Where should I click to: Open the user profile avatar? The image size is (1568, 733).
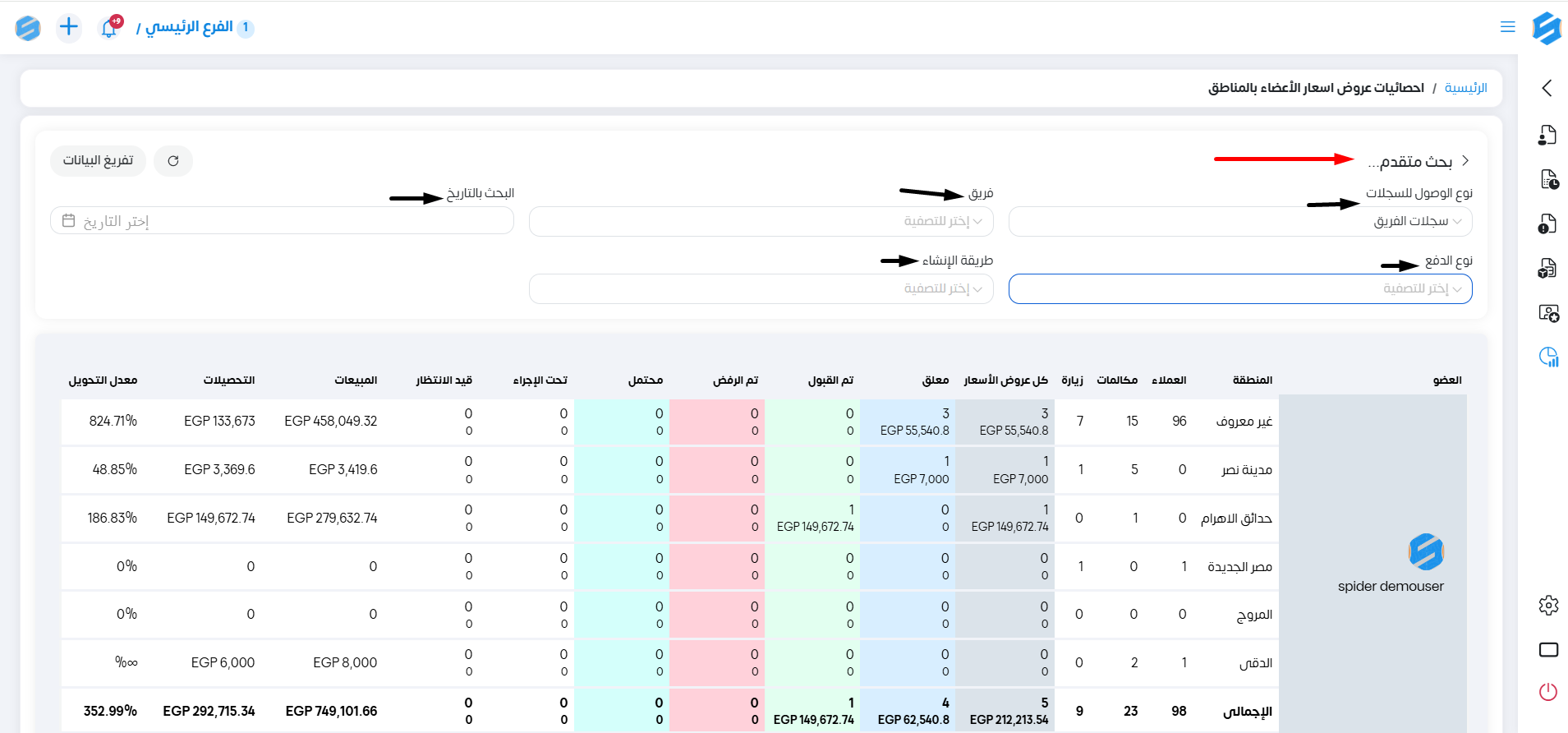[28, 28]
